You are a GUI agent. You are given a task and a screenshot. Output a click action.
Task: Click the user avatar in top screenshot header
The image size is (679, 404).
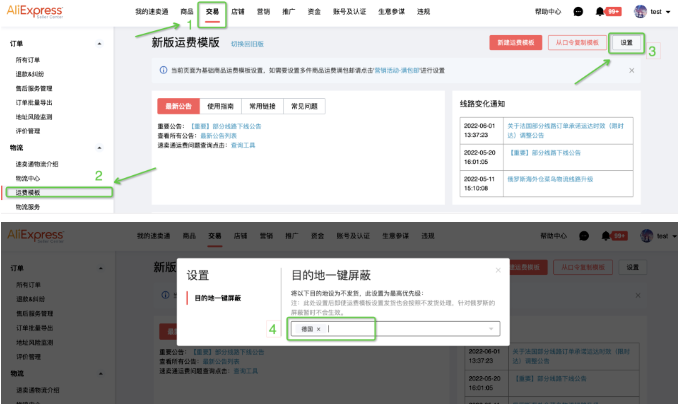[640, 12]
